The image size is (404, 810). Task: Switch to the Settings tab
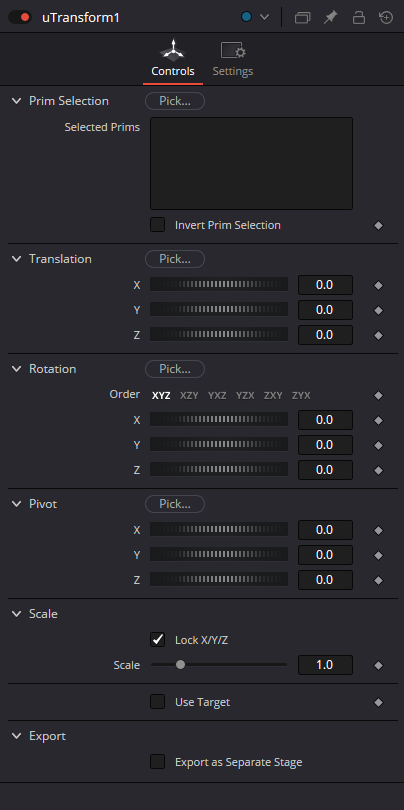tap(233, 59)
